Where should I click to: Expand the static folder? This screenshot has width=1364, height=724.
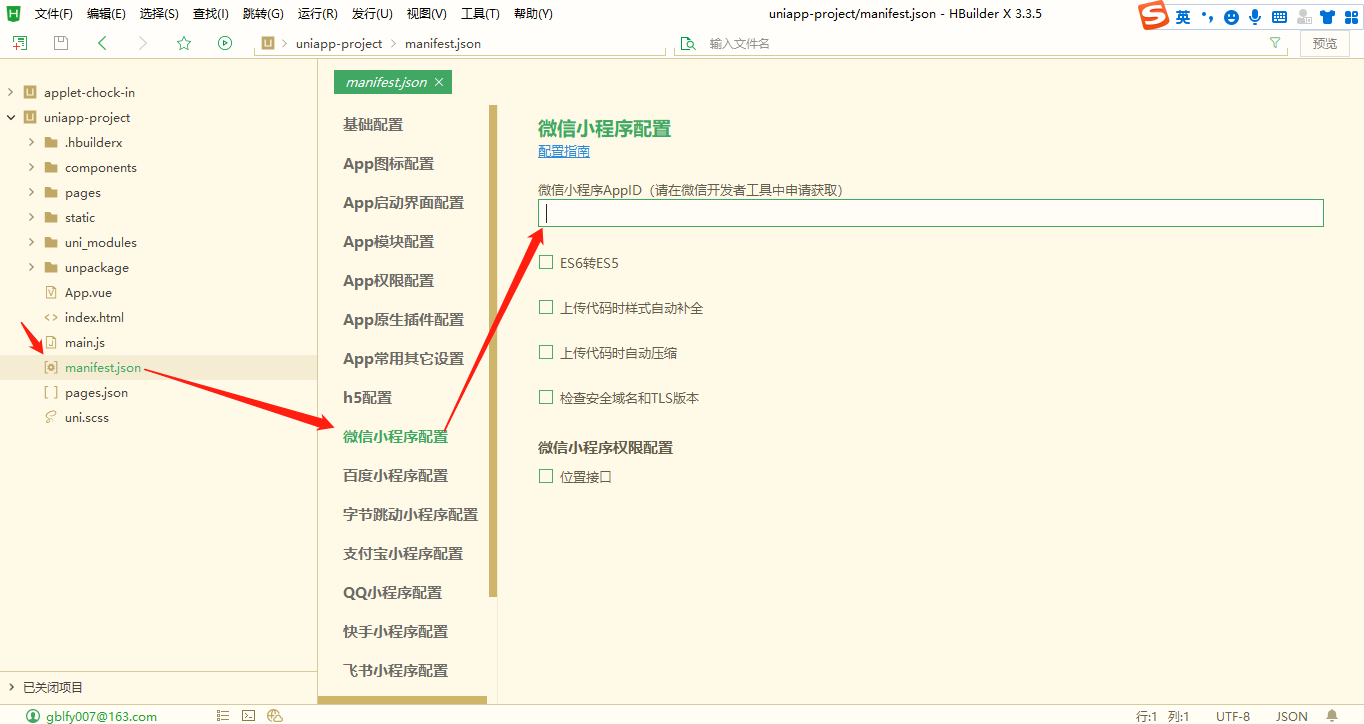tap(32, 217)
